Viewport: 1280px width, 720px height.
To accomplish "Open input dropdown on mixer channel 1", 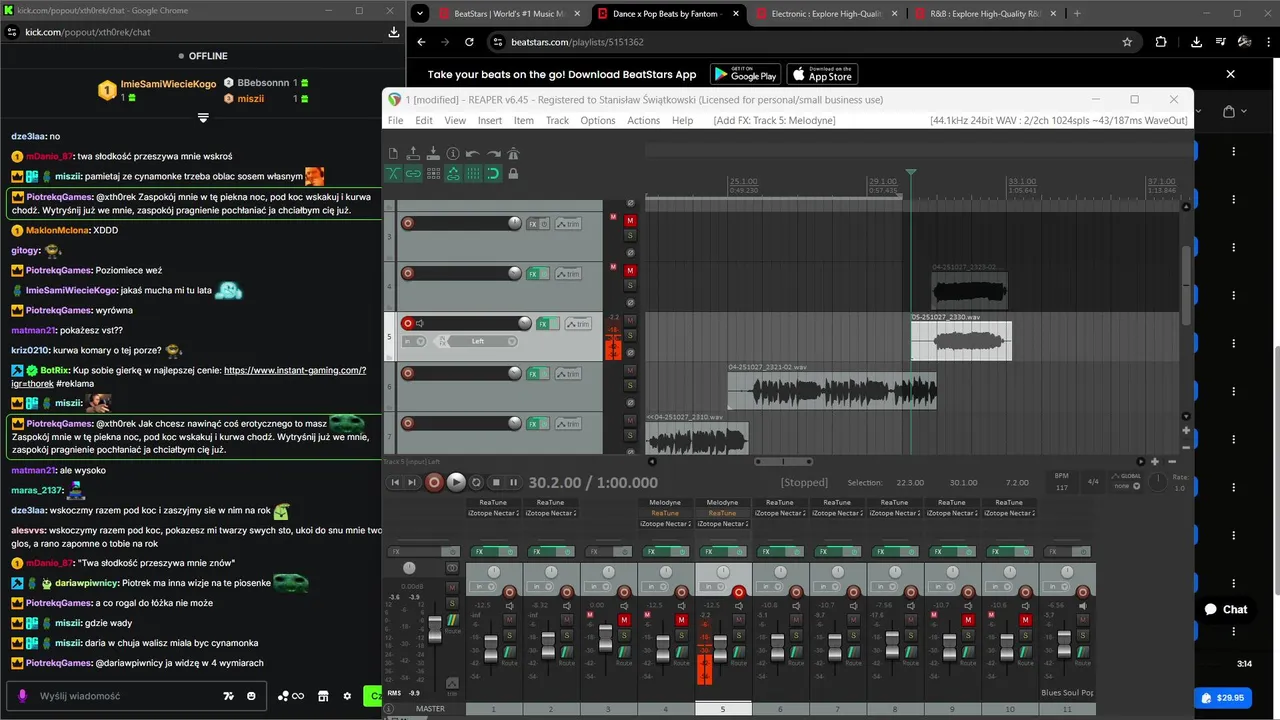I will tap(481, 586).
